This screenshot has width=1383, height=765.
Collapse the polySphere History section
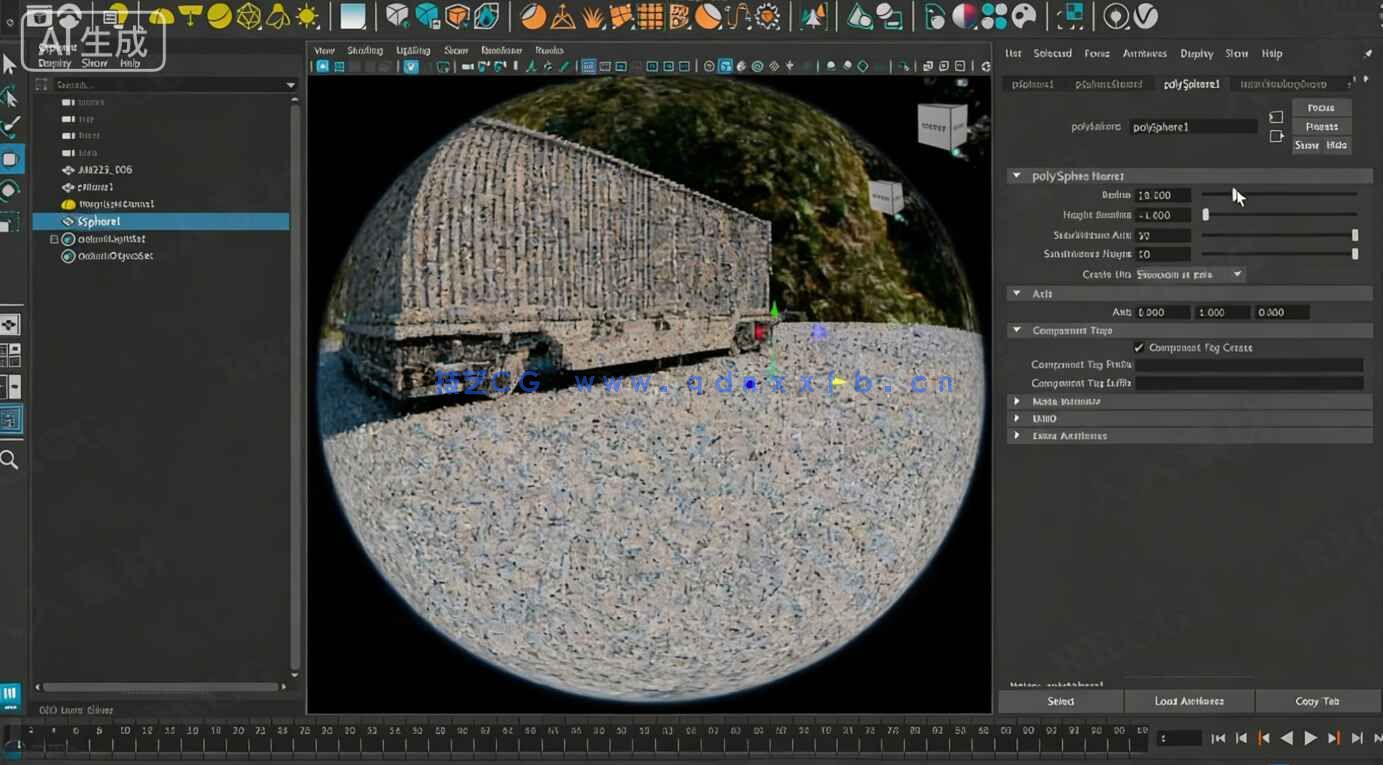1017,175
